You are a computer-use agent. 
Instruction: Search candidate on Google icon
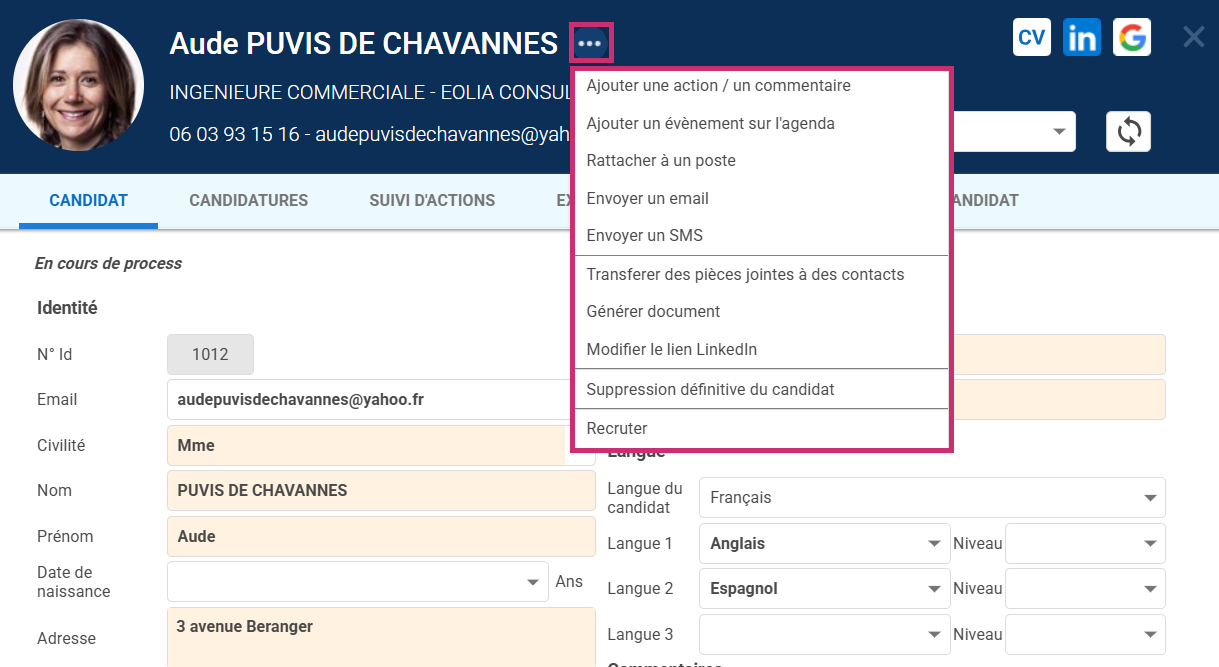(1132, 38)
